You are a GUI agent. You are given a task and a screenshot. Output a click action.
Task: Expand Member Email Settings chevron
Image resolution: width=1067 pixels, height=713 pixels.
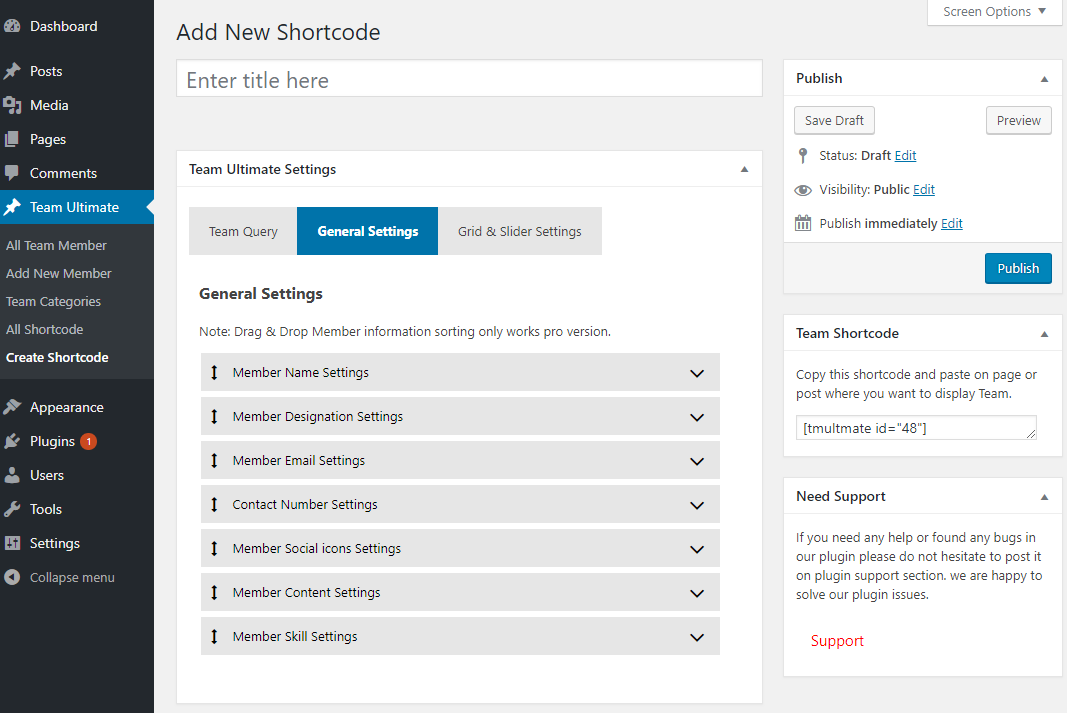(x=697, y=461)
